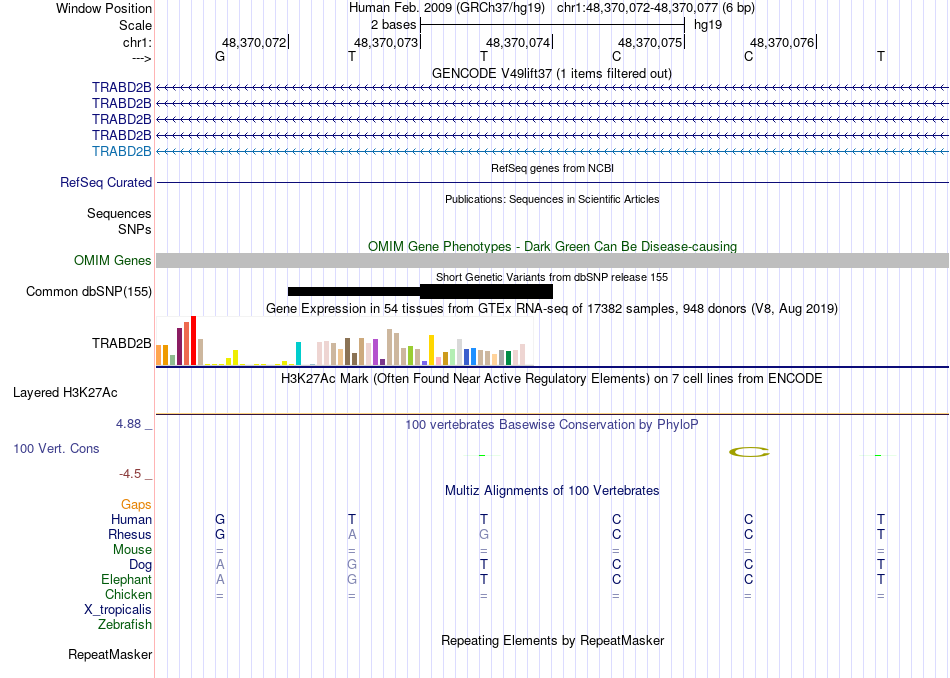The image size is (950, 678).
Task: Click the TRABD2B label beside the GTEx bar chart
Action: click(x=121, y=344)
